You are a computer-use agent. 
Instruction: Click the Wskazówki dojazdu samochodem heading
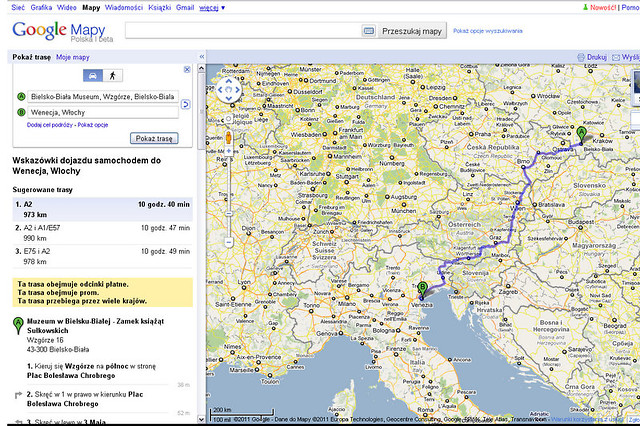(x=87, y=166)
